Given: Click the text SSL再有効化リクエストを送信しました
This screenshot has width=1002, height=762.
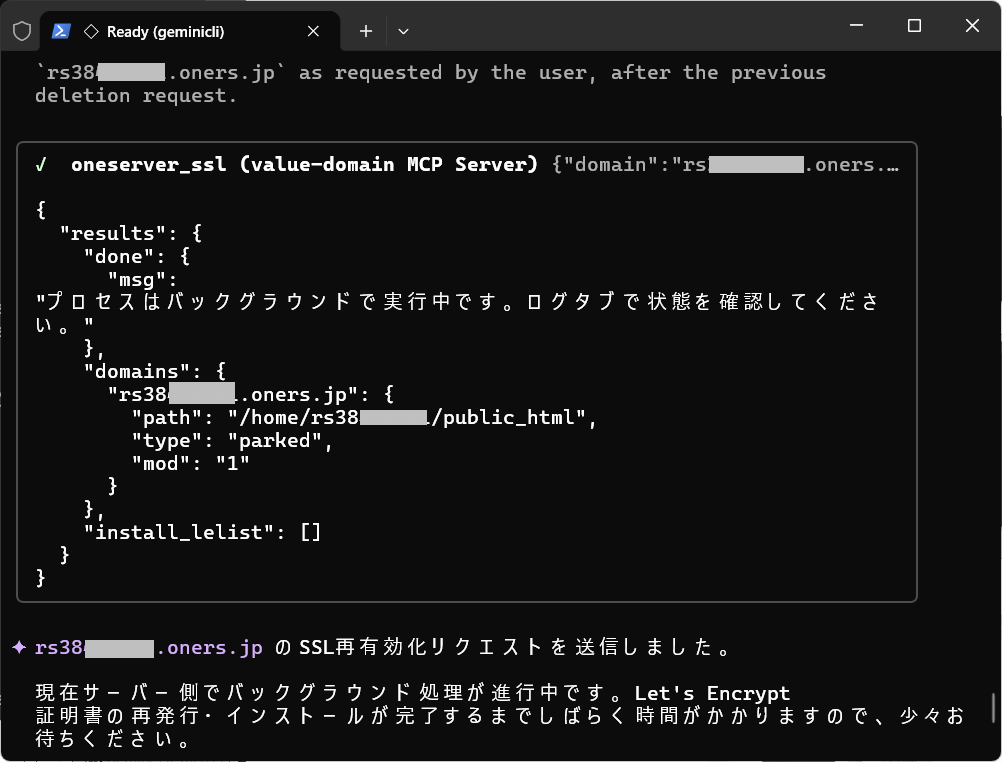Looking at the screenshot, I should point(515,648).
